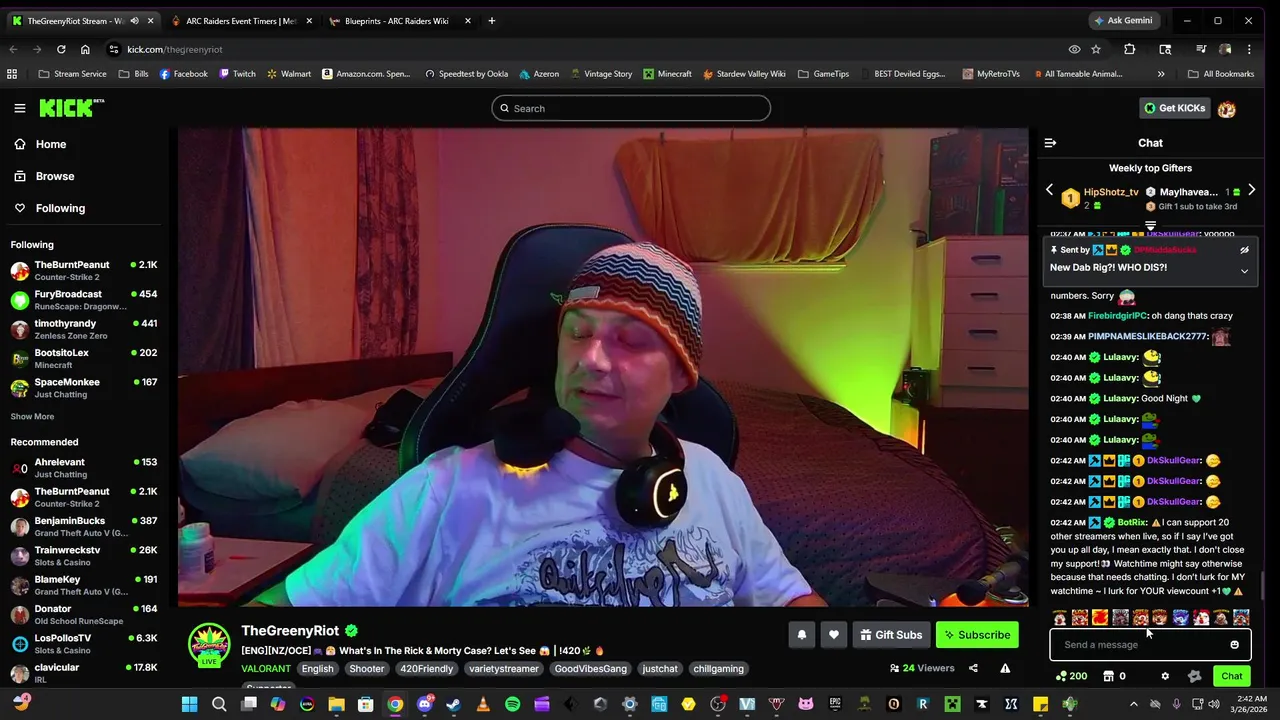Screen dimensions: 1280x720
Task: Open Spotify from taskbar
Action: (512, 704)
